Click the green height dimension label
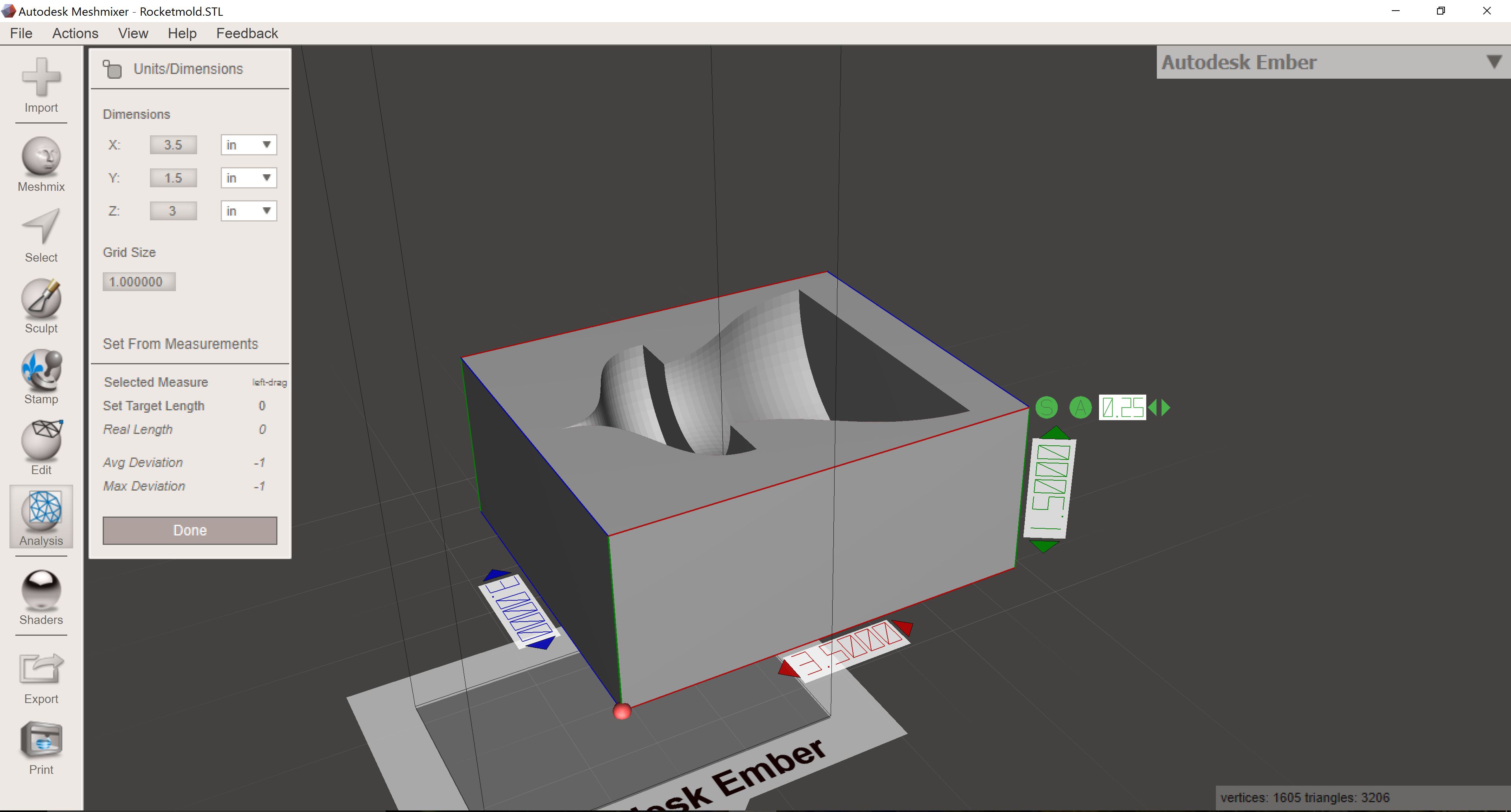Image resolution: width=1511 pixels, height=812 pixels. click(1050, 488)
